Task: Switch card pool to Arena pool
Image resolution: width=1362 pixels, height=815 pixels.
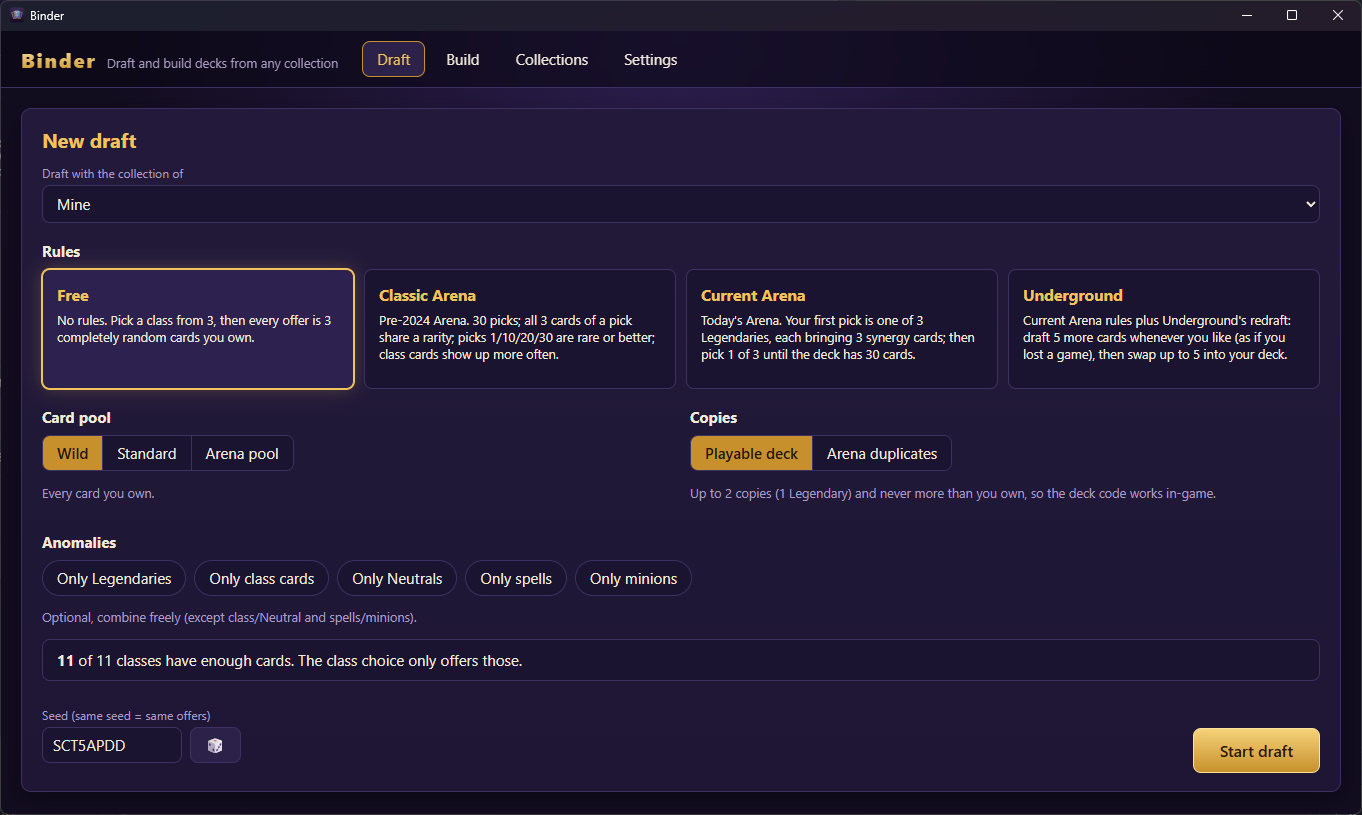Action: [x=242, y=453]
